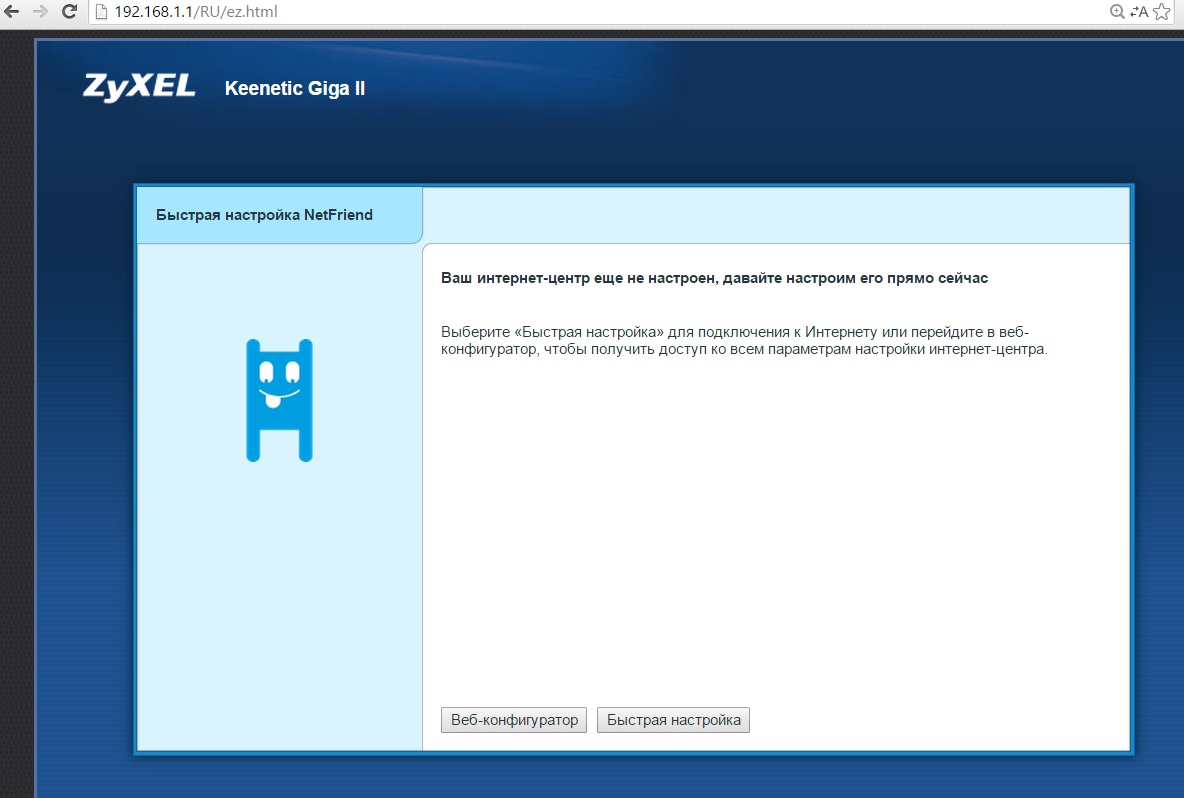
Task: Bookmark this page with the star icon
Action: tap(1161, 11)
